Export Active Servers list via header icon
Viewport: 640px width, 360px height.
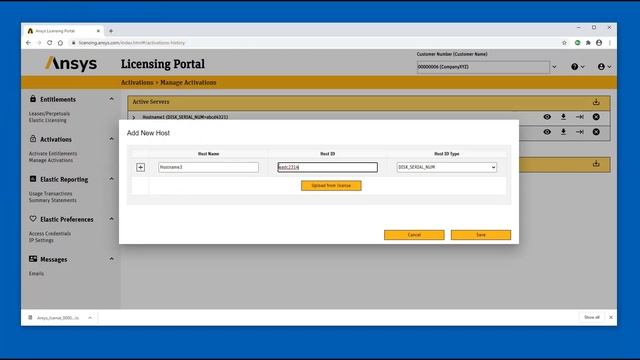(596, 102)
